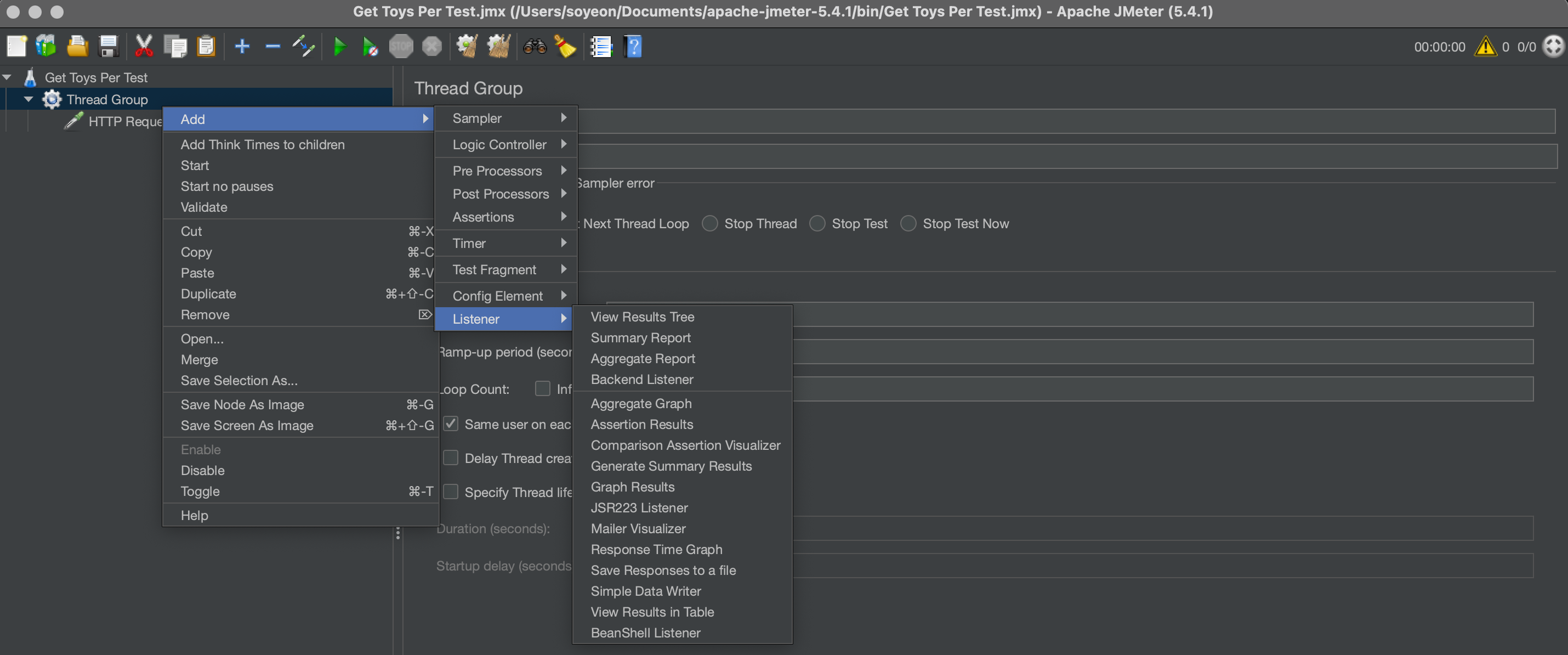
Task: Click Start no pauses toolbar icon
Action: tap(370, 46)
